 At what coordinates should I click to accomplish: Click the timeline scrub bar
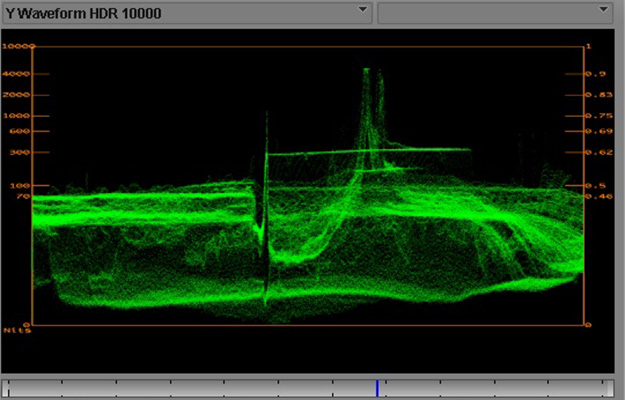[x=307, y=388]
